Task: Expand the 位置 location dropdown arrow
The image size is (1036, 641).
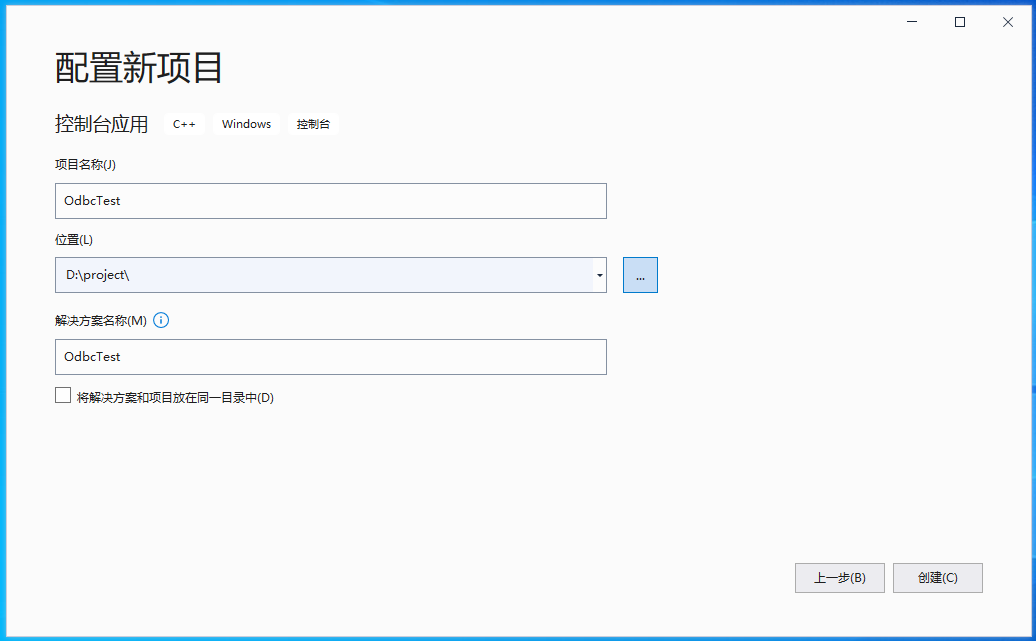Action: [x=599, y=275]
